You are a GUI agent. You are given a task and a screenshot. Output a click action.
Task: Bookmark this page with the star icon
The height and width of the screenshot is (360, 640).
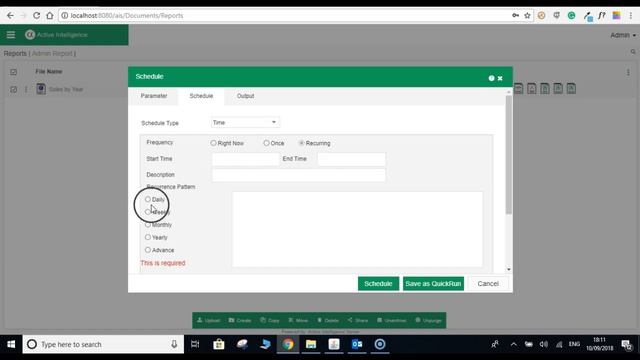click(527, 16)
